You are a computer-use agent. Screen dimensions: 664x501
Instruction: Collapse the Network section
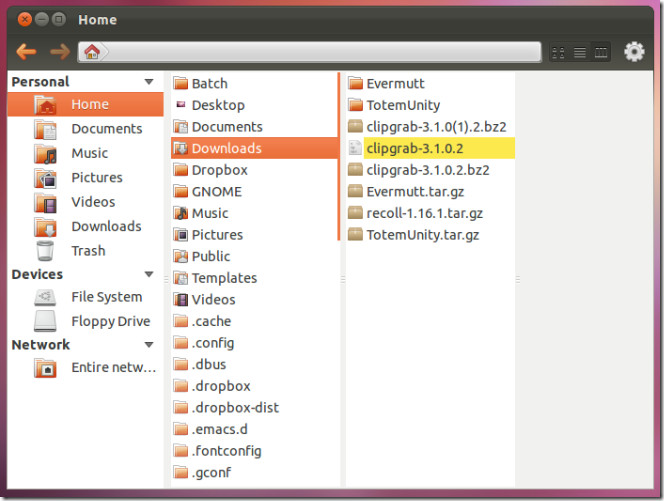pos(149,345)
